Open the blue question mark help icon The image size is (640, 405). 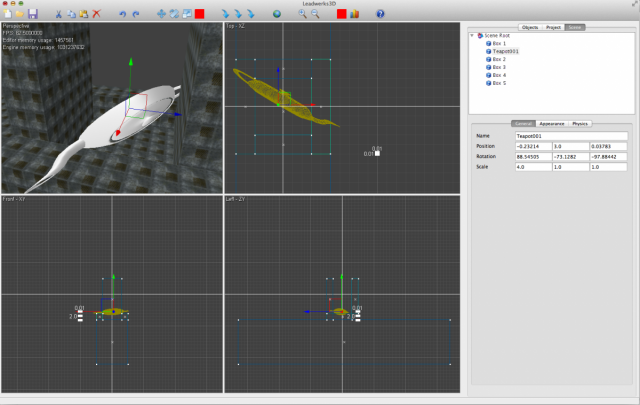point(380,14)
